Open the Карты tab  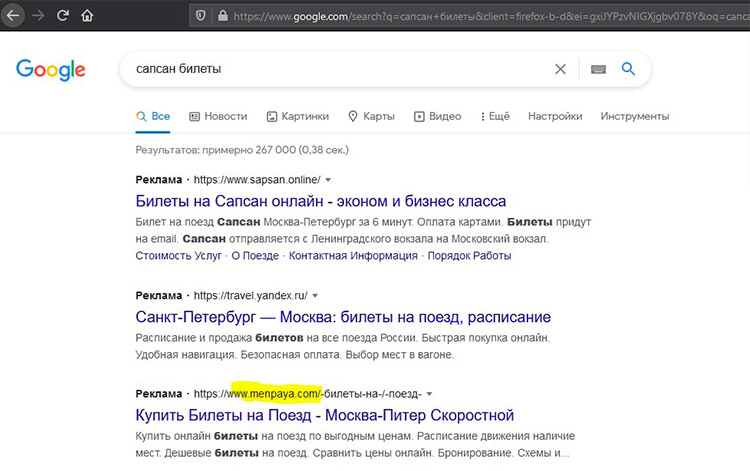[x=371, y=116]
